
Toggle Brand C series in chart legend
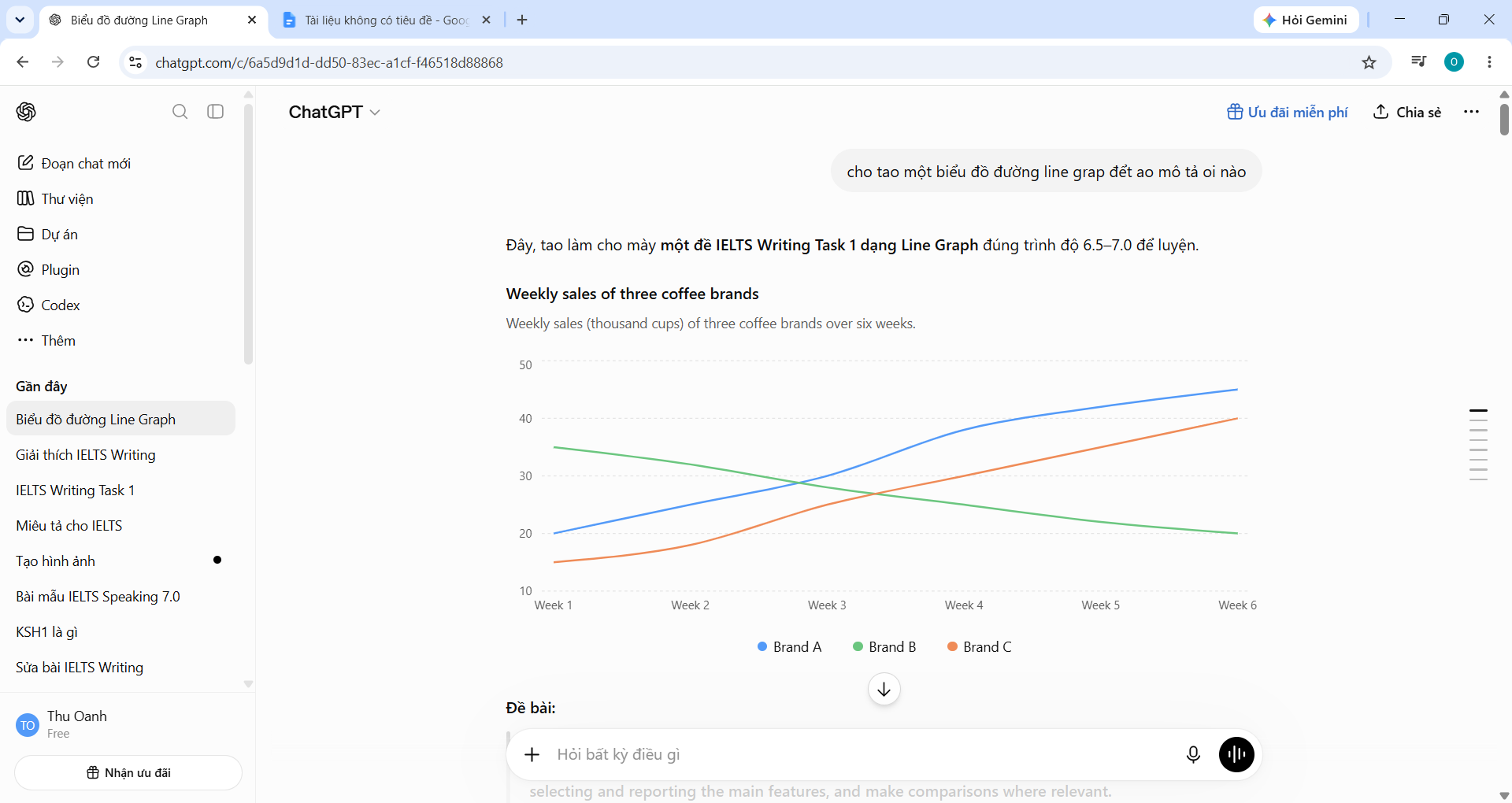979,646
